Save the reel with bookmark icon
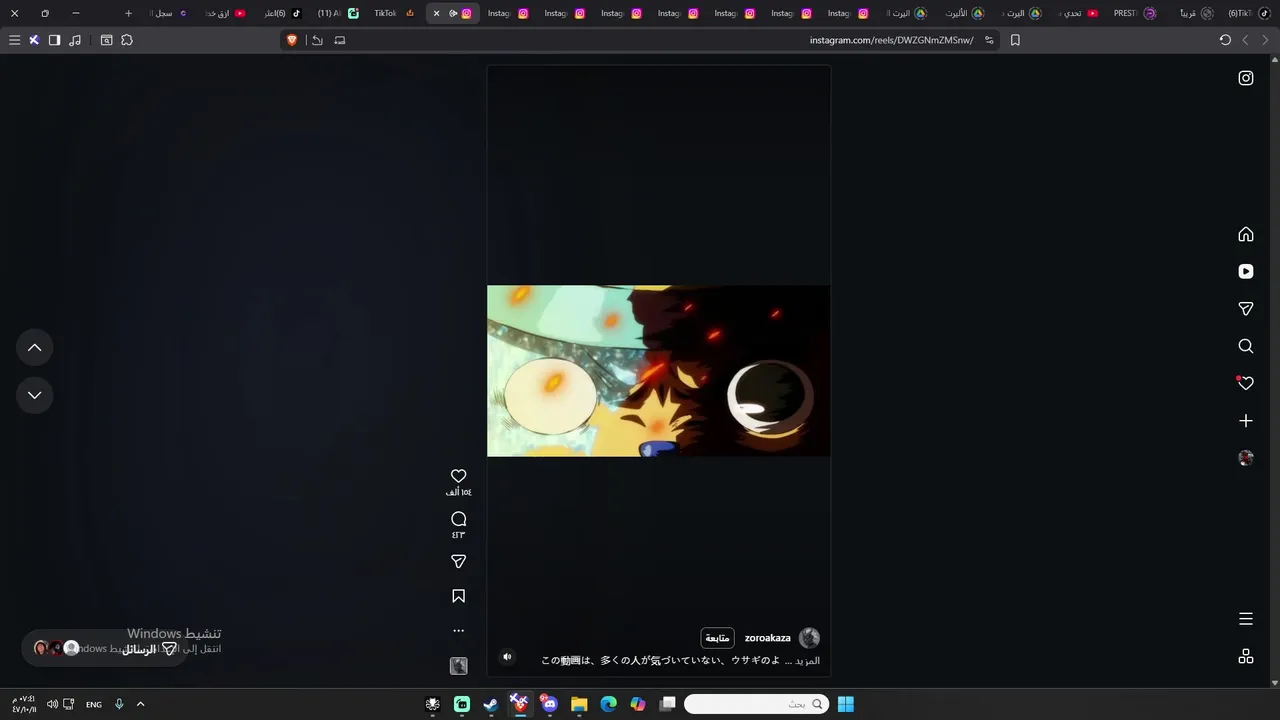The image size is (1280, 720). pos(459,596)
